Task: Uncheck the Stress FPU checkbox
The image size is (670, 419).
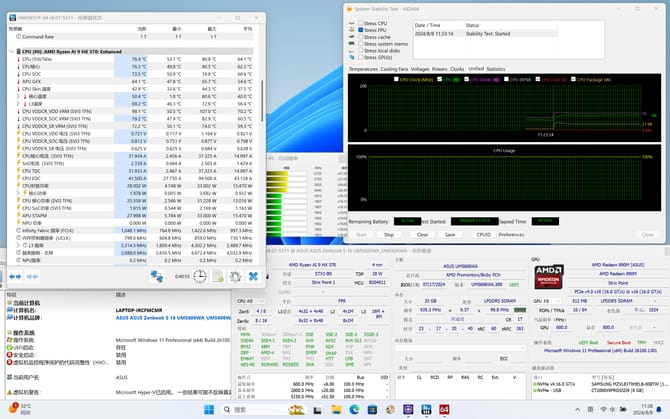Action: click(x=360, y=30)
